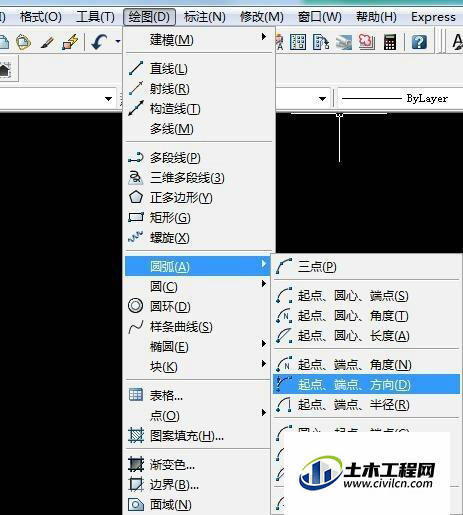This screenshot has height=515, width=463.
Task: Choose 起点、圆心、长度(A) arc option
Action: coord(366,336)
